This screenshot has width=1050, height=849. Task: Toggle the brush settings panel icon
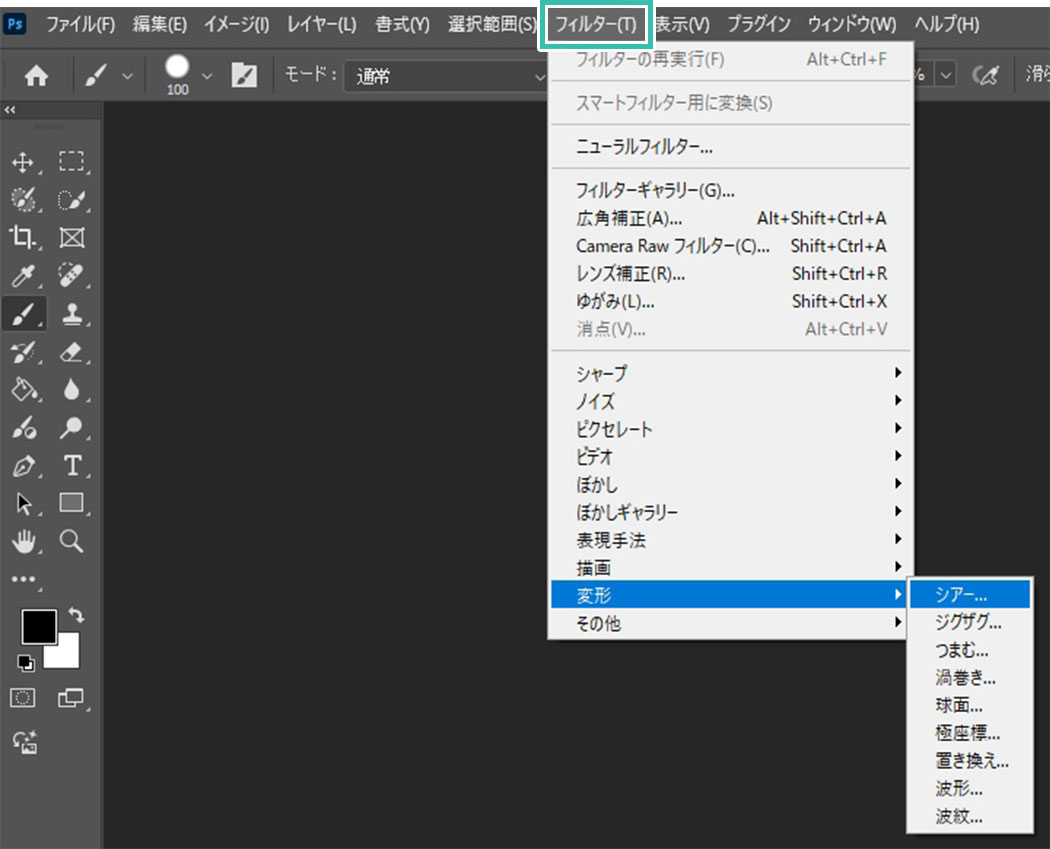tap(244, 75)
